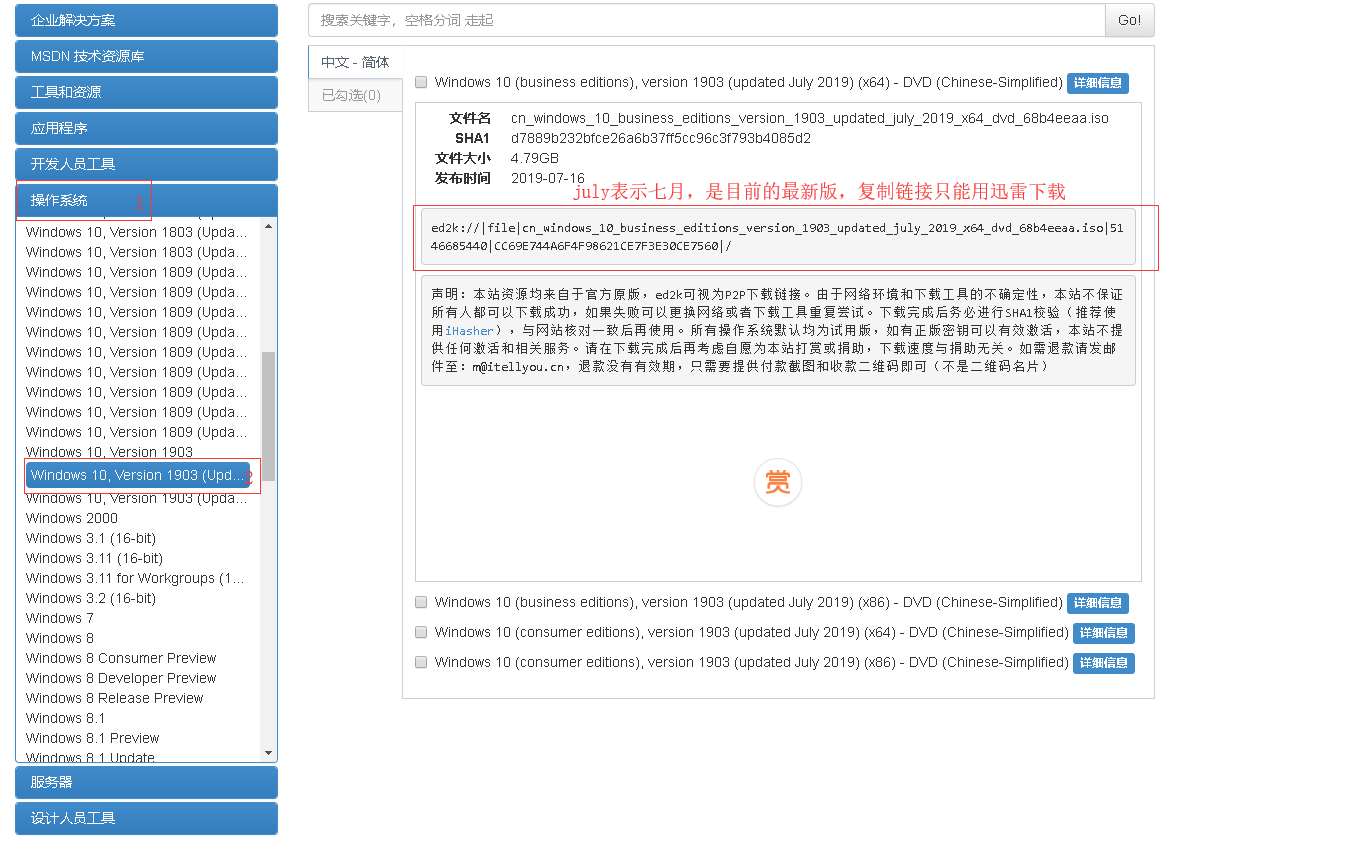
Task: Open 详细信息 for consumer editions x64
Action: (1104, 633)
